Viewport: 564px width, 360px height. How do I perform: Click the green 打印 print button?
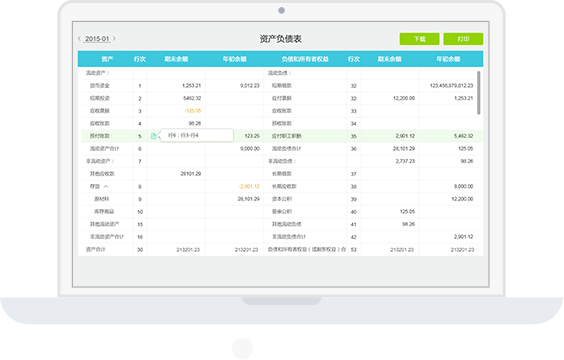point(463,39)
